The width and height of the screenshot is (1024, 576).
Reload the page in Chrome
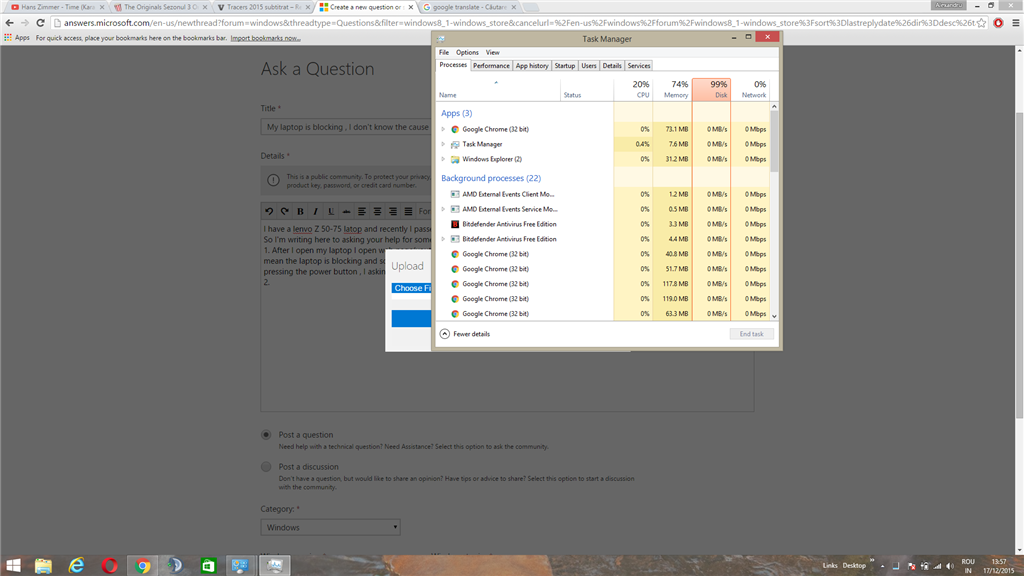[x=40, y=23]
